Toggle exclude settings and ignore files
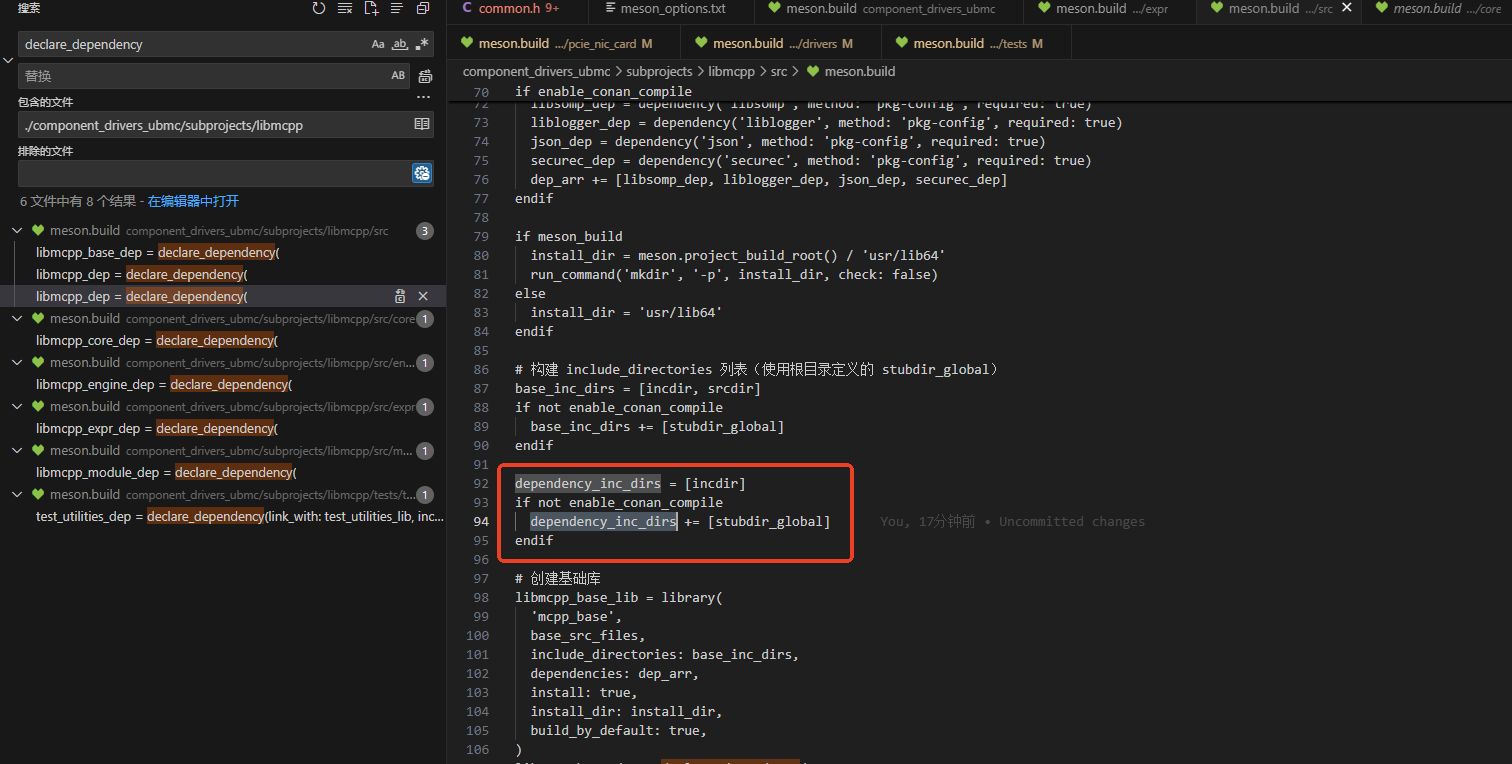1512x764 pixels. pyautogui.click(x=422, y=174)
